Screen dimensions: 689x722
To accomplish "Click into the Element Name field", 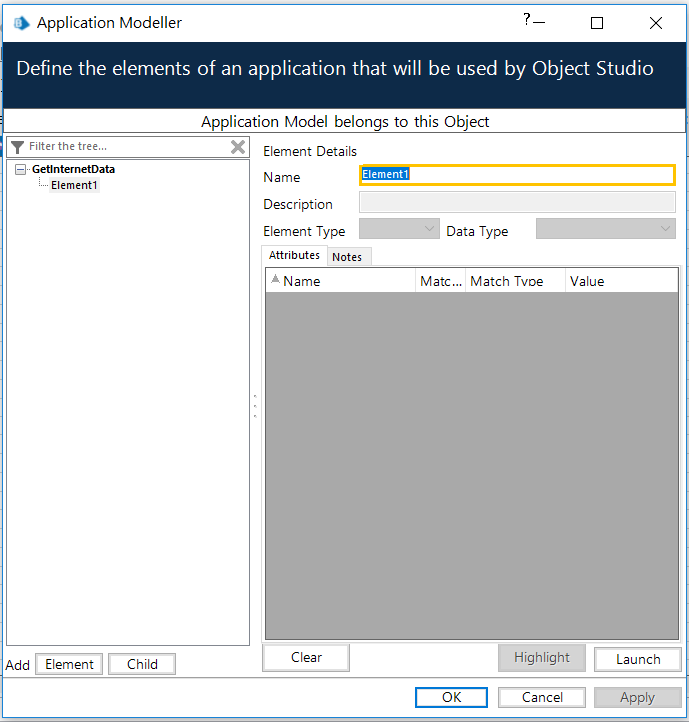I will click(517, 175).
